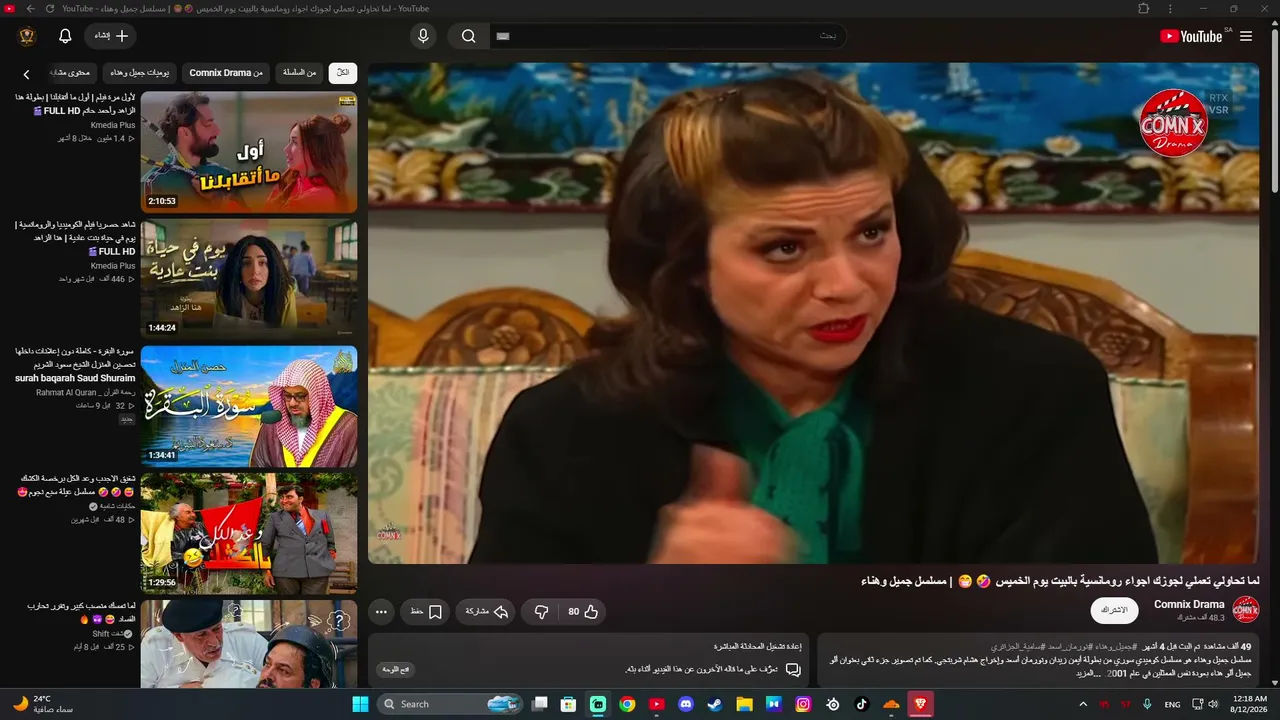Image resolution: width=1280 pixels, height=720 pixels.
Task: Open SoundCloud from the taskbar
Action: (x=891, y=704)
